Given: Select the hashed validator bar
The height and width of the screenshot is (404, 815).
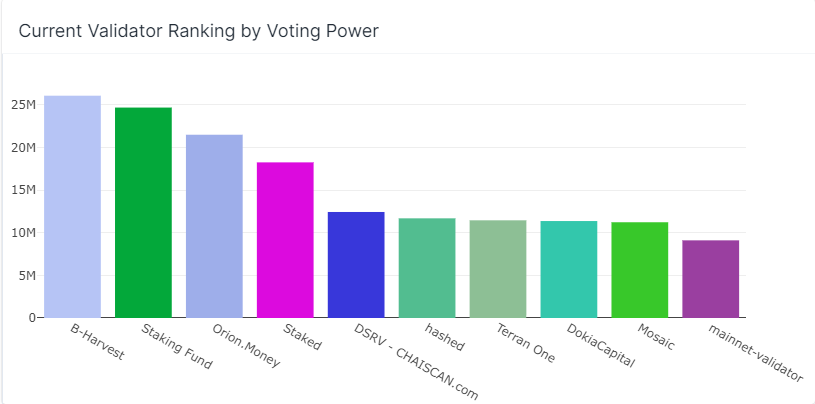Looking at the screenshot, I should point(427,268).
